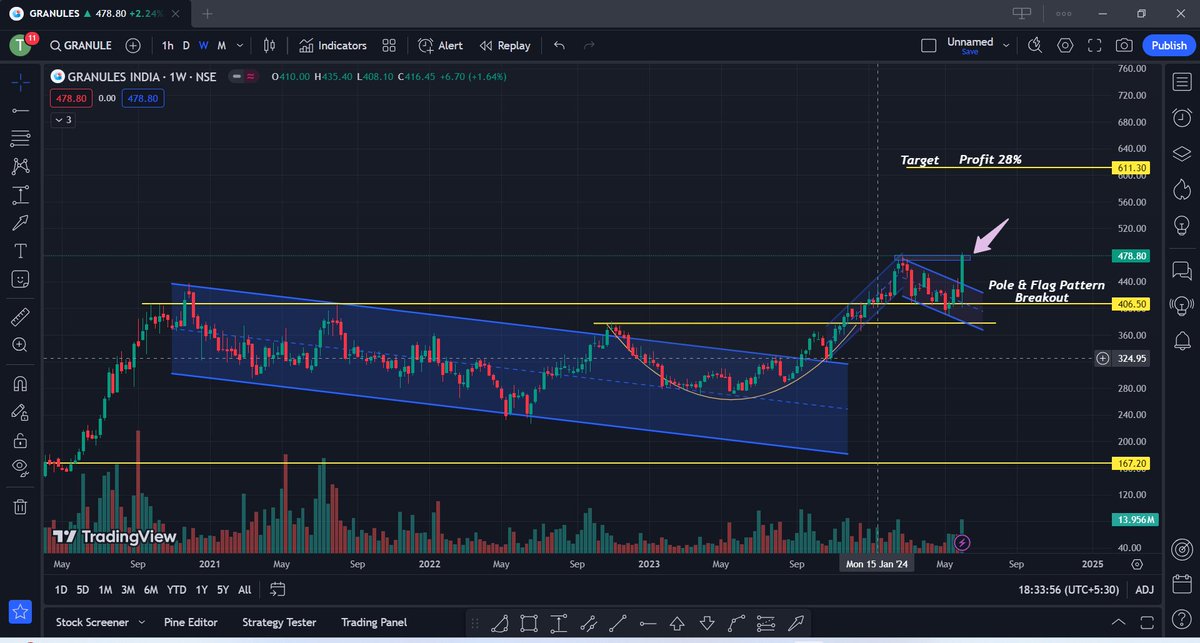Start bar Replay mode
This screenshot has height=643, width=1200.
[x=505, y=46]
